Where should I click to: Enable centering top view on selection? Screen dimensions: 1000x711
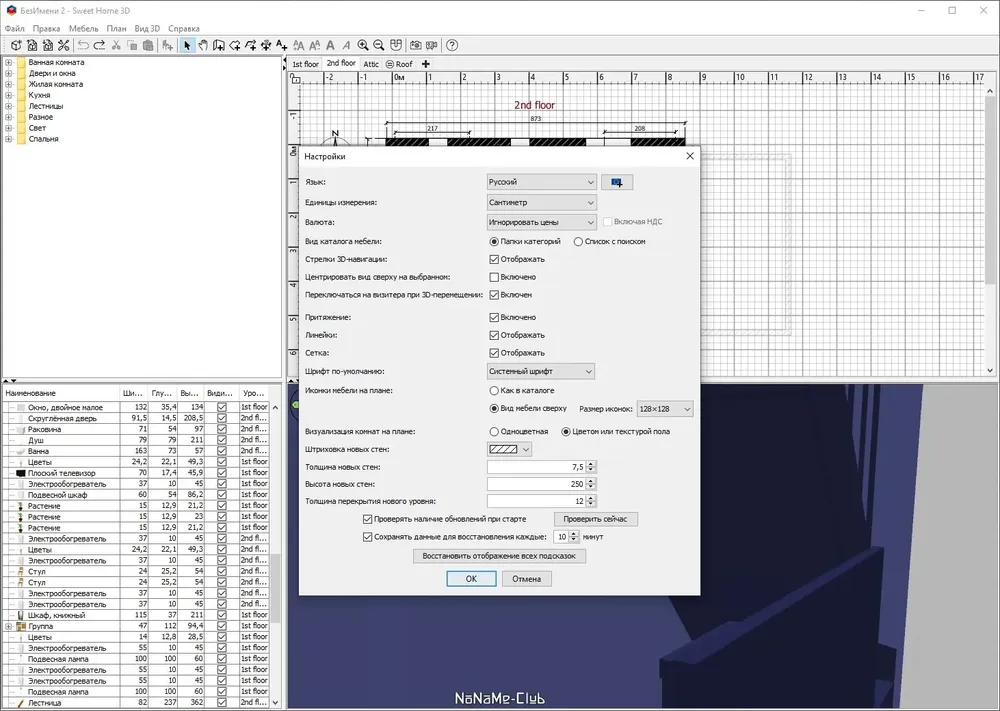coord(494,277)
